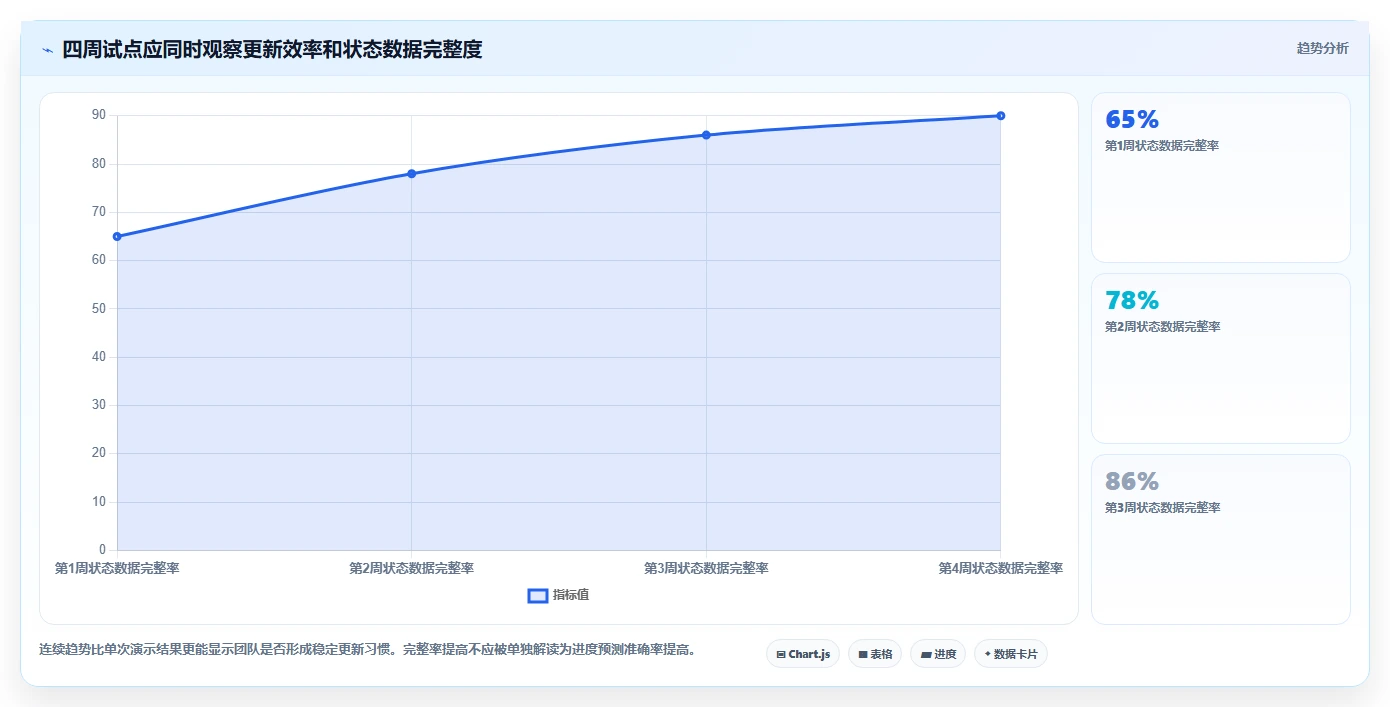Click the chart title 四周试点应同时观察更新效率

point(272,50)
